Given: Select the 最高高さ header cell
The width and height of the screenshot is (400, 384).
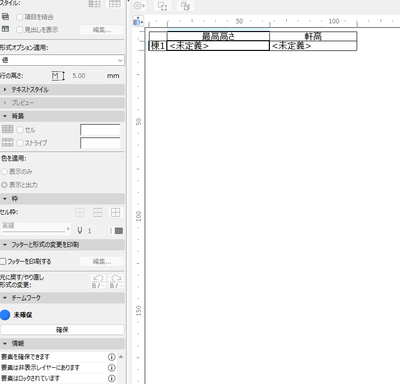Looking at the screenshot, I should tap(218, 36).
